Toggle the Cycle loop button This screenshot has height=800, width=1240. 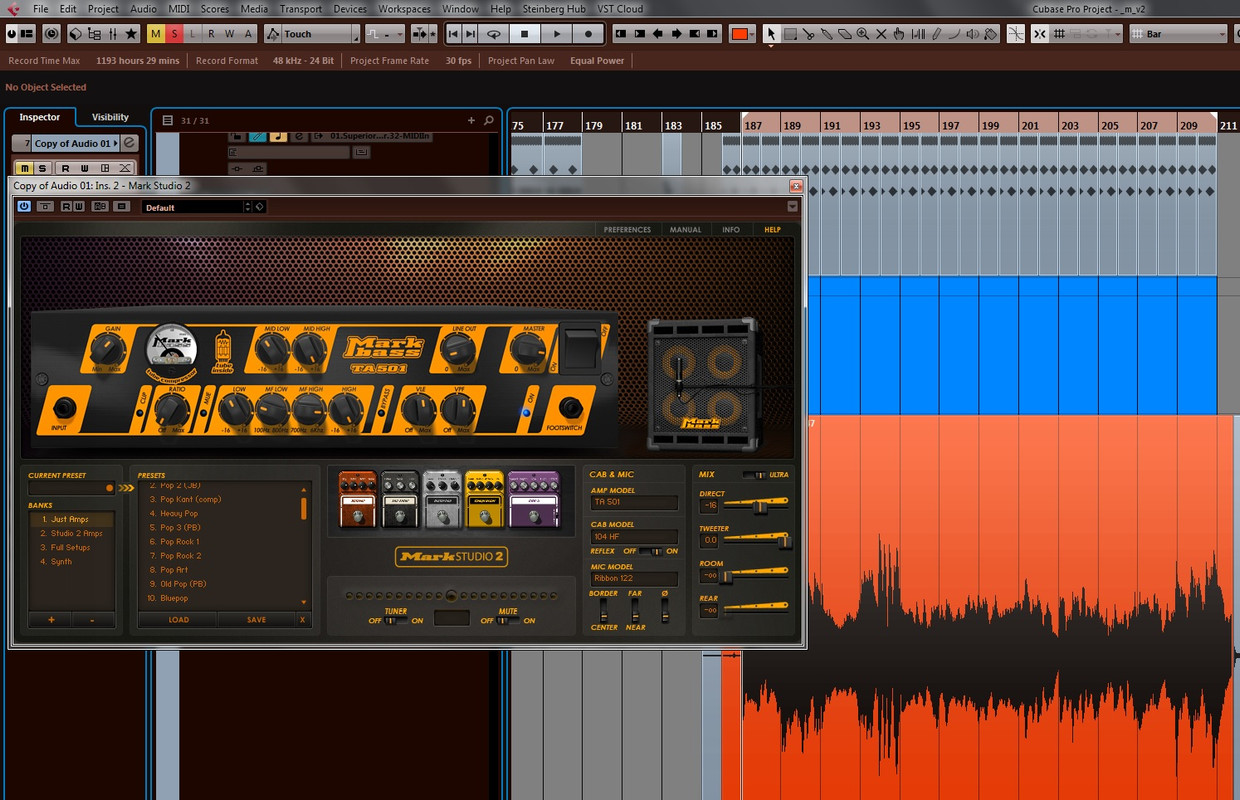coord(493,34)
